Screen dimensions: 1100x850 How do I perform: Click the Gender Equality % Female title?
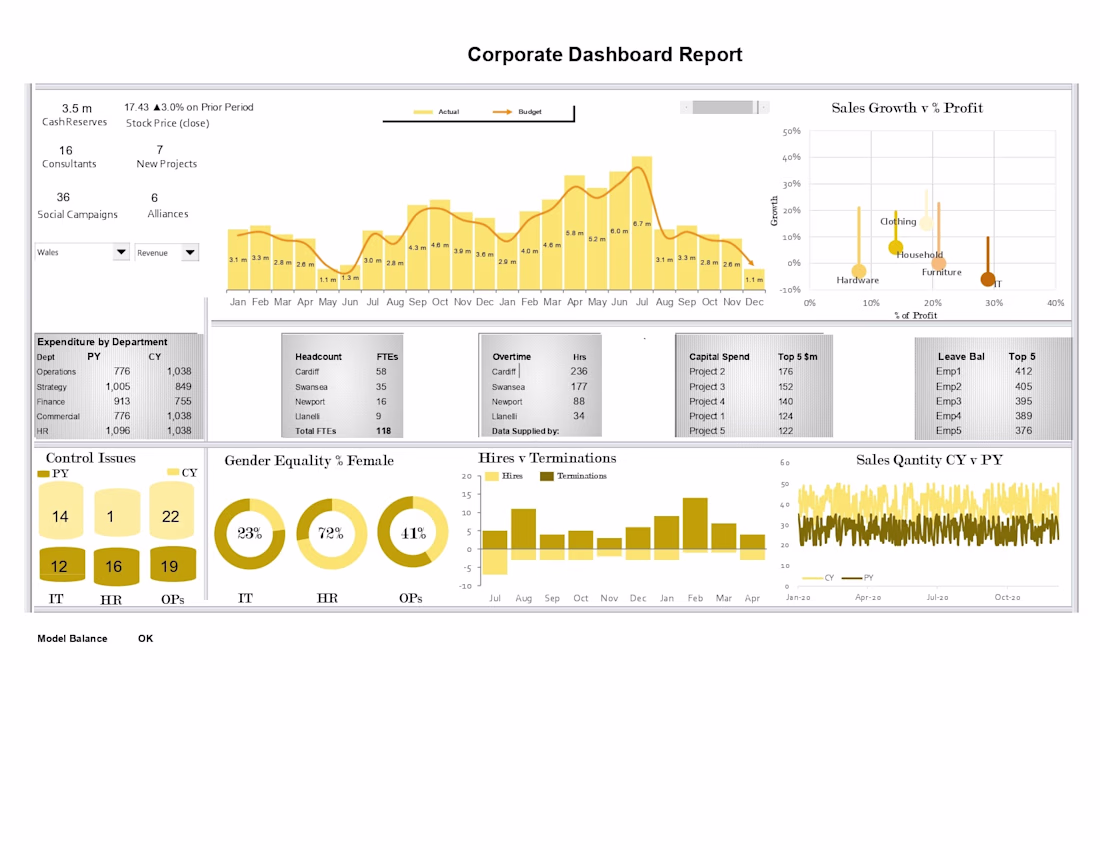(x=309, y=461)
